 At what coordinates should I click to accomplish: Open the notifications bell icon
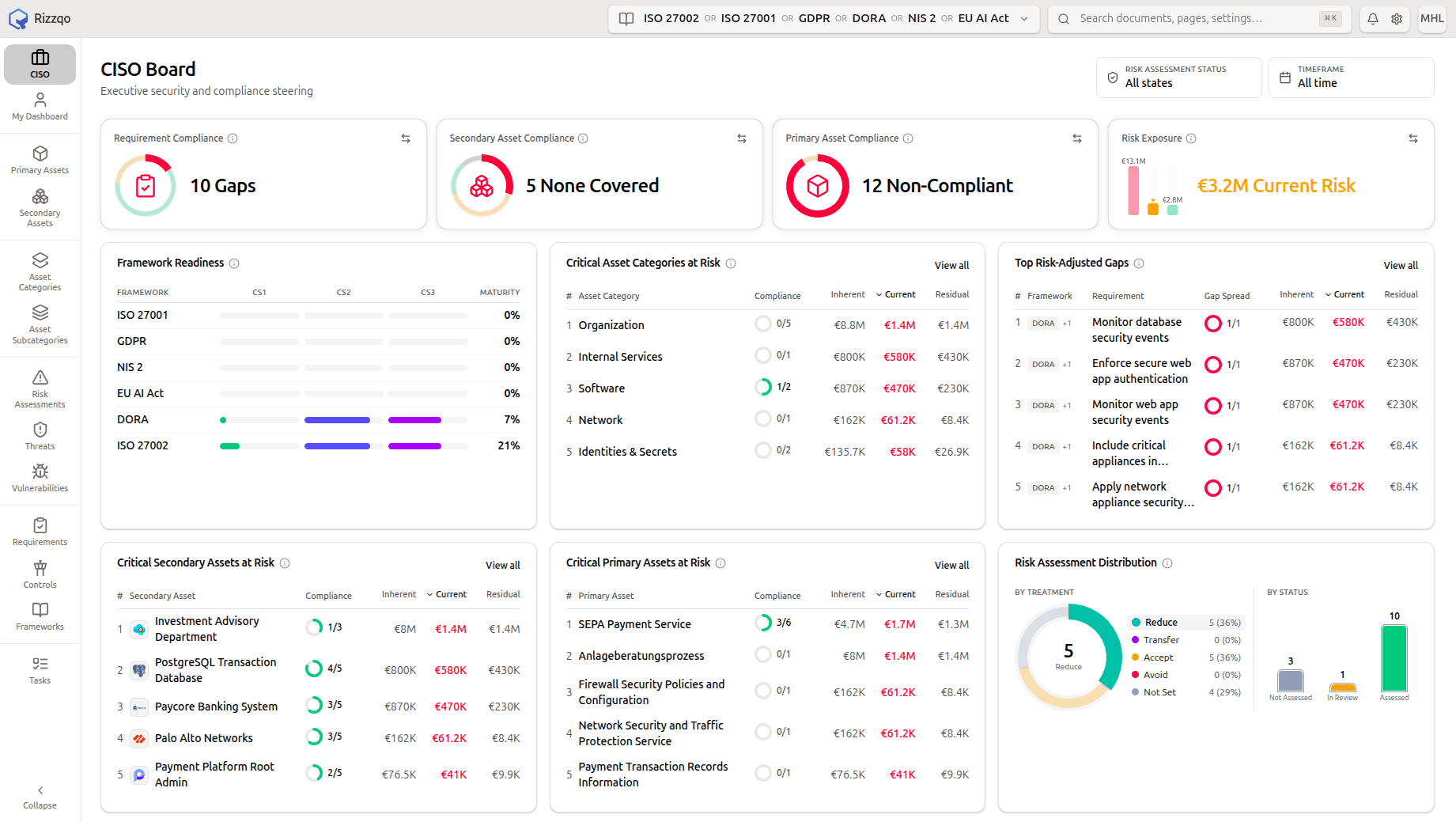click(1373, 18)
